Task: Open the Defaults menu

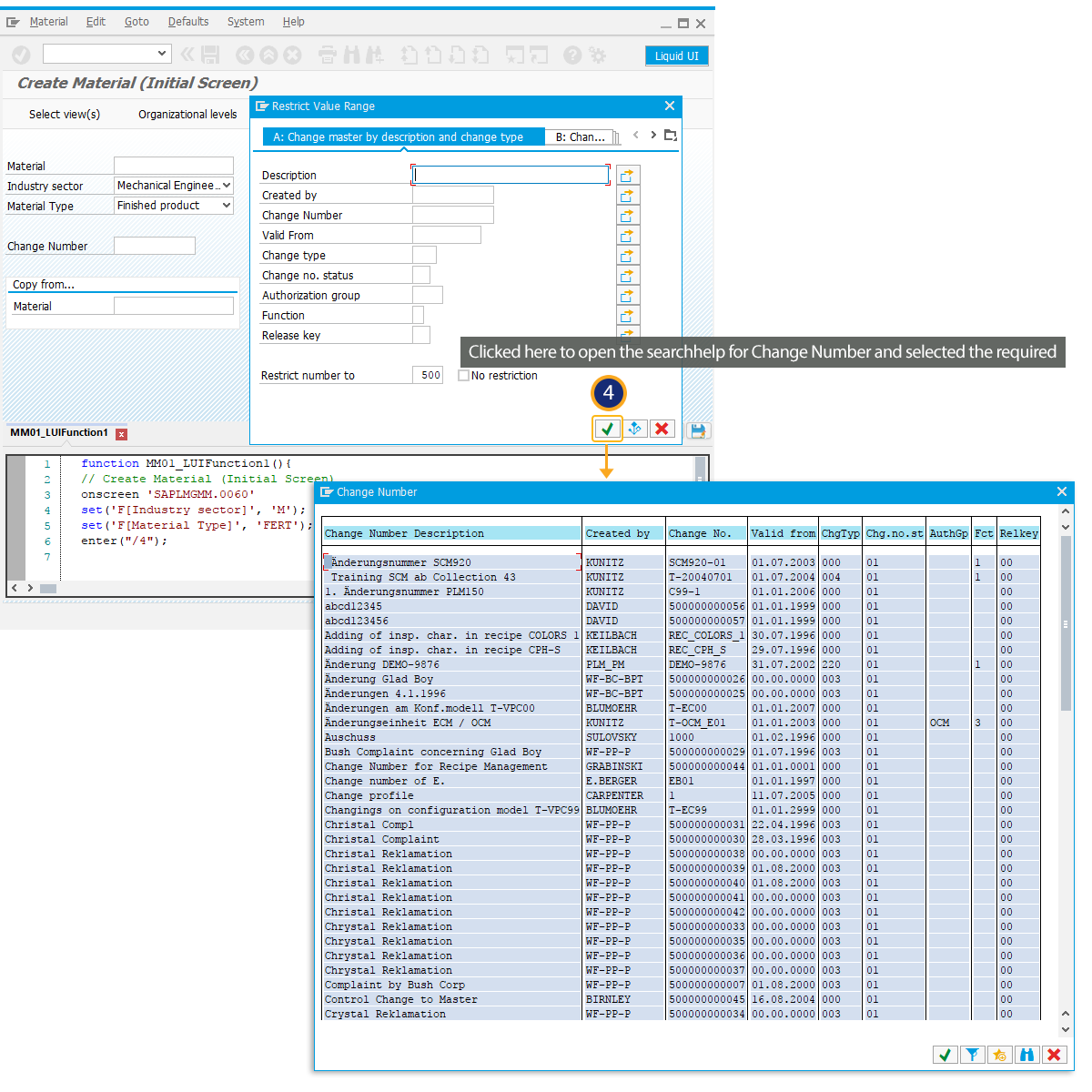Action: [188, 22]
